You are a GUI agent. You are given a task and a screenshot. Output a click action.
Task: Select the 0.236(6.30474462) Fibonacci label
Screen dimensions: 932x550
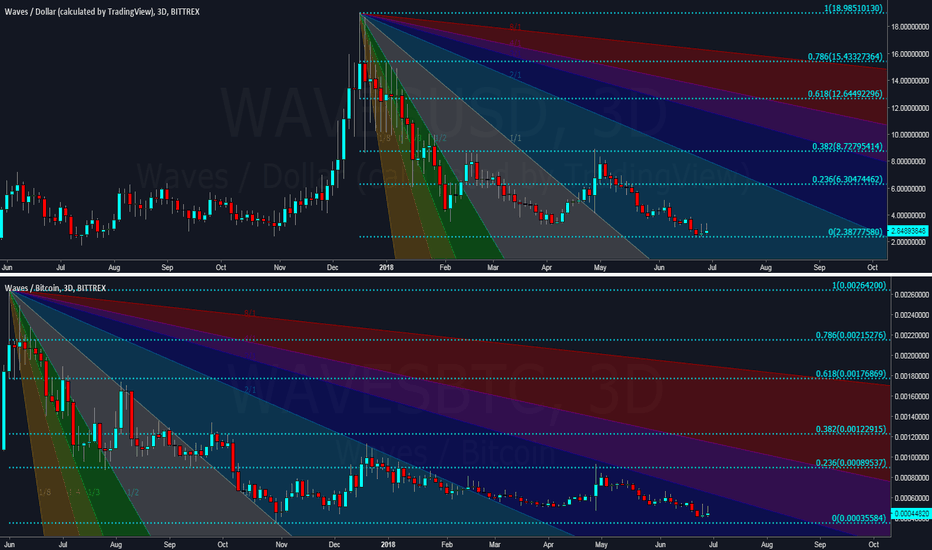coord(848,180)
